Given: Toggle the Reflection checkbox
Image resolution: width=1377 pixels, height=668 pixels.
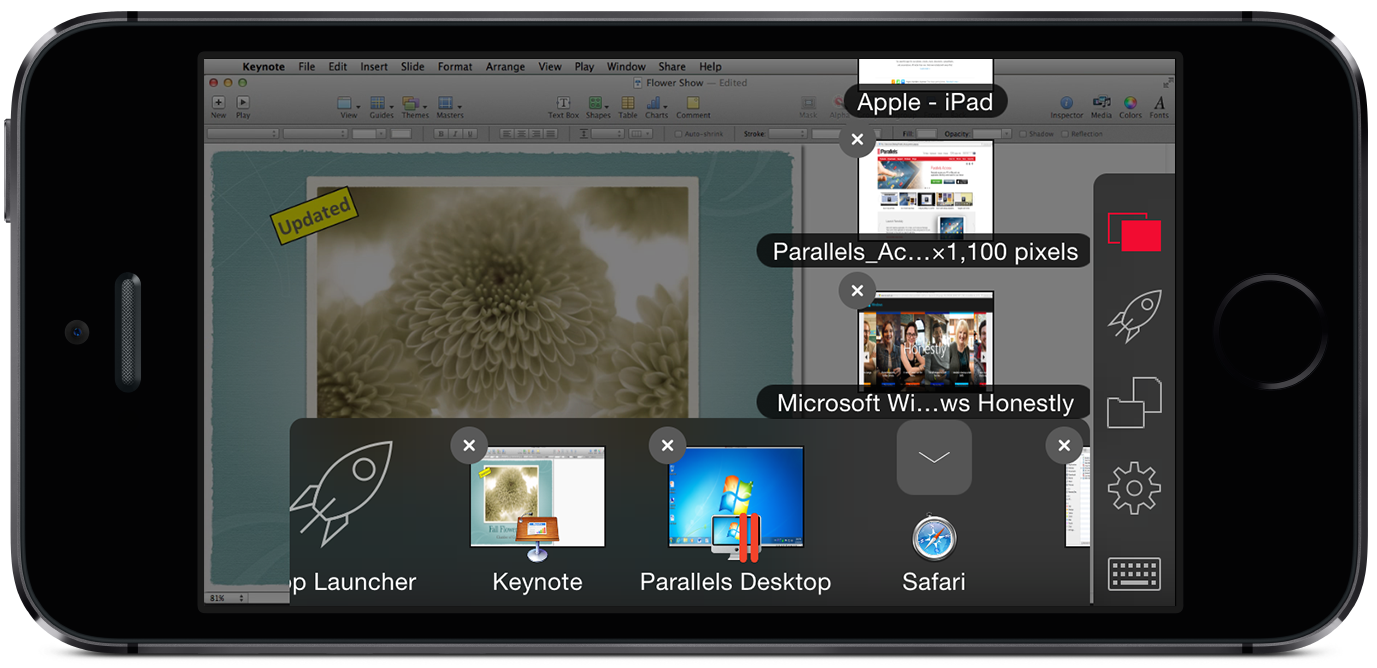Looking at the screenshot, I should (1065, 134).
